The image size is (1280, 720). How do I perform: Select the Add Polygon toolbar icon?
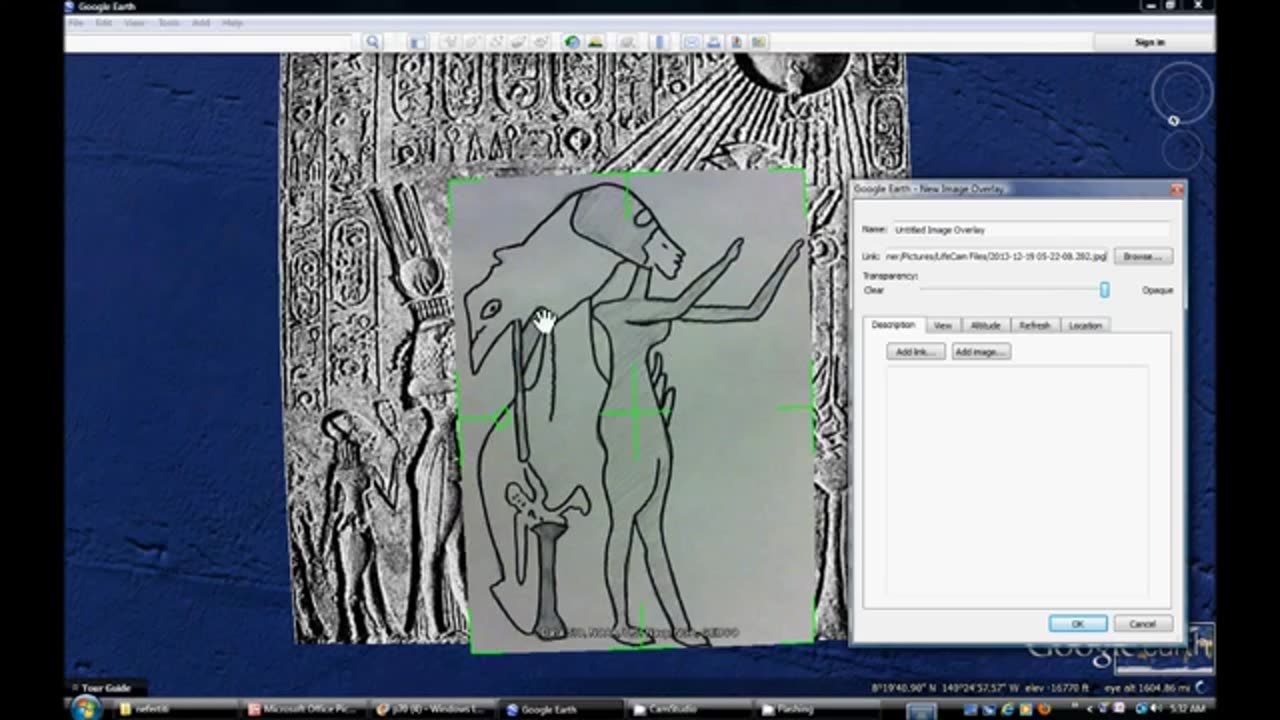472,42
